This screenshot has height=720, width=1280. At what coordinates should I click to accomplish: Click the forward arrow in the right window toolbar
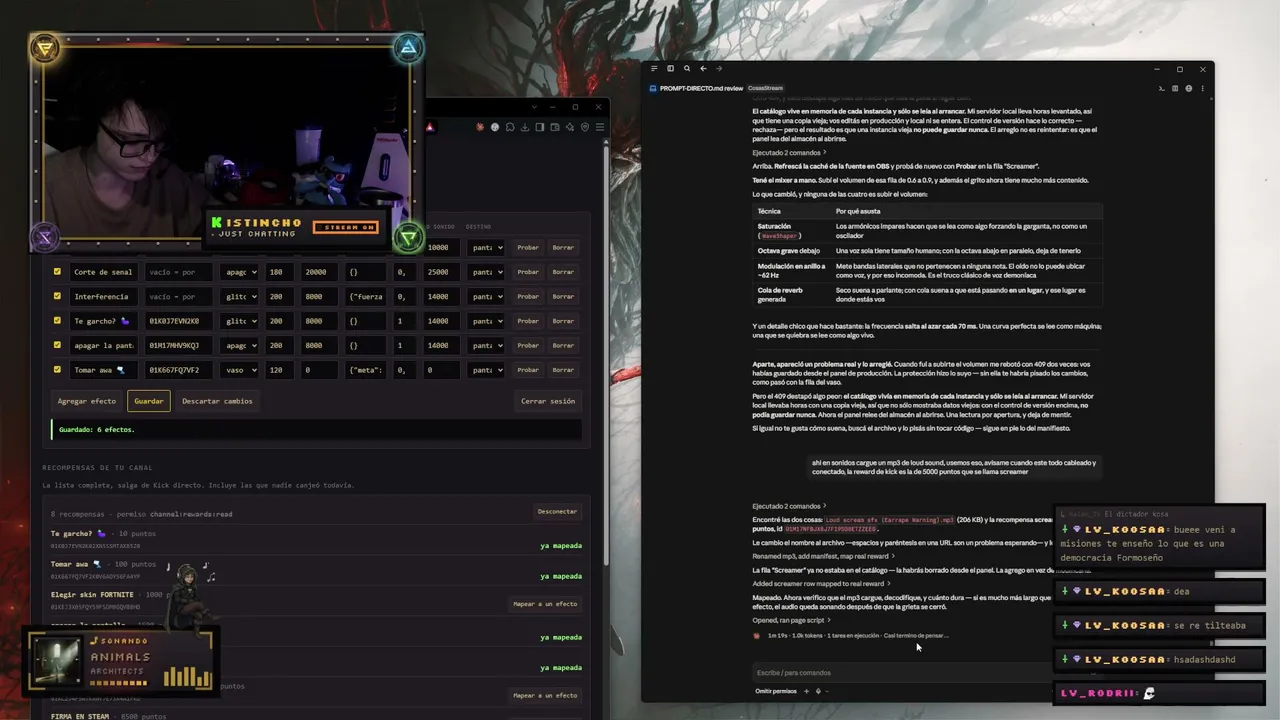tap(719, 68)
